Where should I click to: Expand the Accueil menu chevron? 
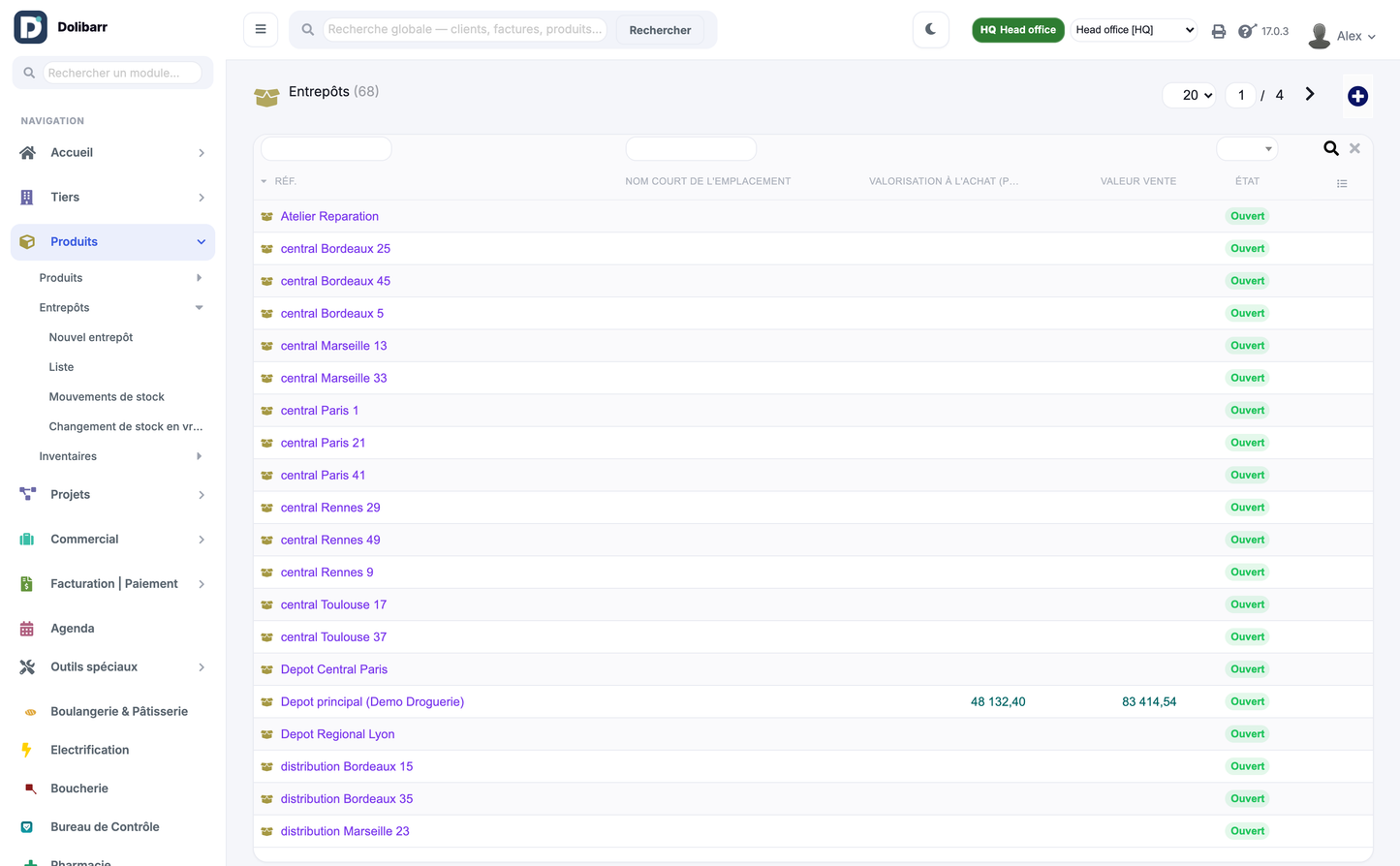[x=202, y=153]
